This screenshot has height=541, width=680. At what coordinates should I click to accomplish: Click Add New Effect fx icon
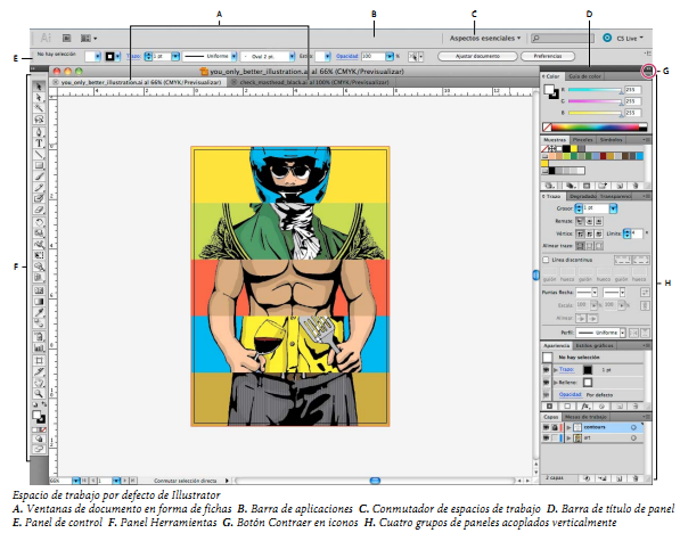pos(585,407)
